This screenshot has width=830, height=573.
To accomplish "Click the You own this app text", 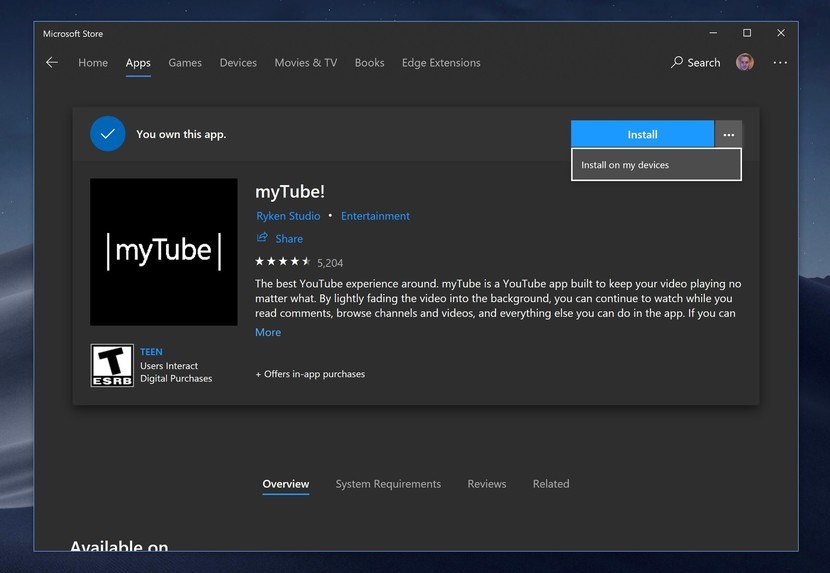I will point(181,134).
